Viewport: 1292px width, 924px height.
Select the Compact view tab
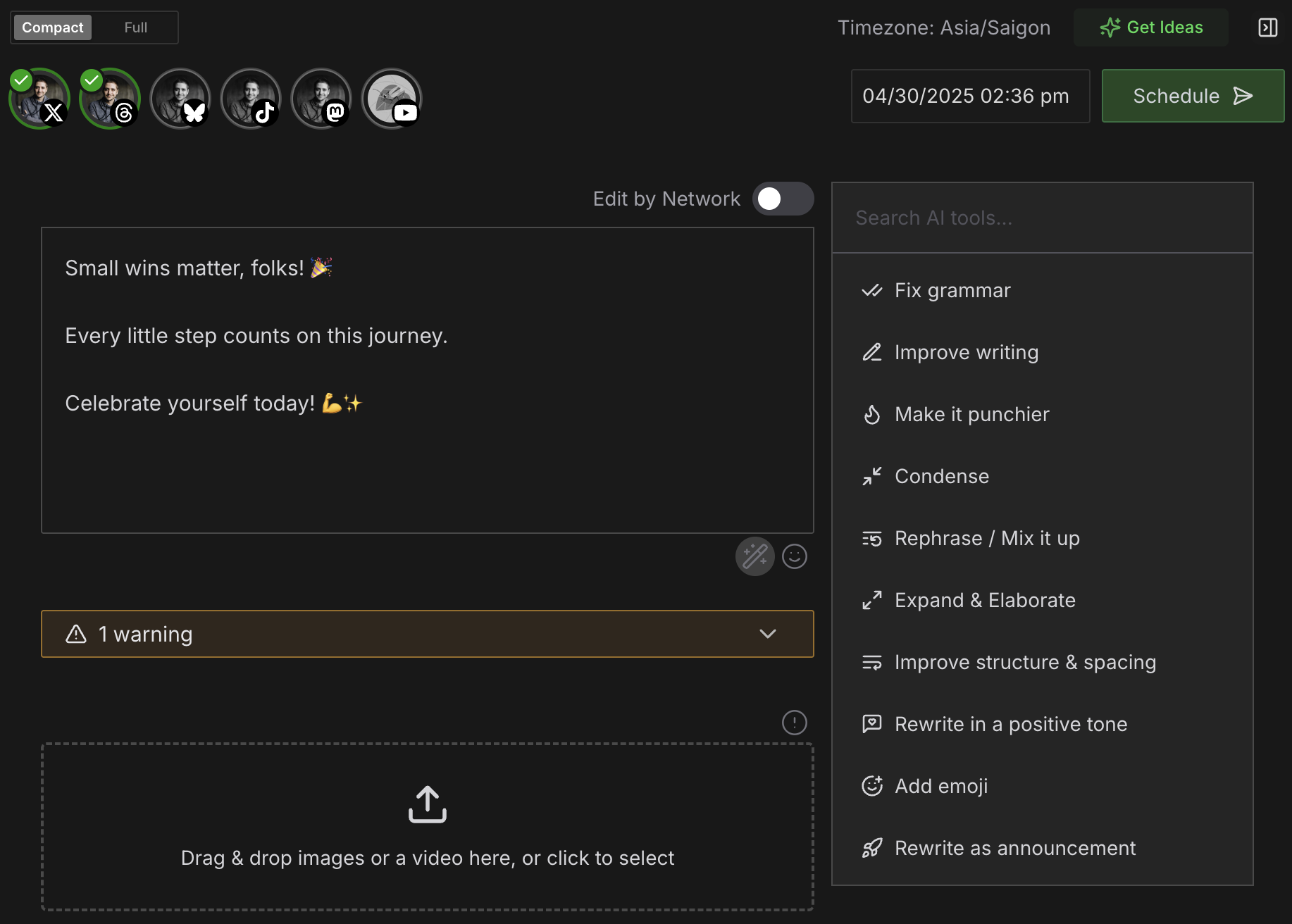[x=51, y=27]
